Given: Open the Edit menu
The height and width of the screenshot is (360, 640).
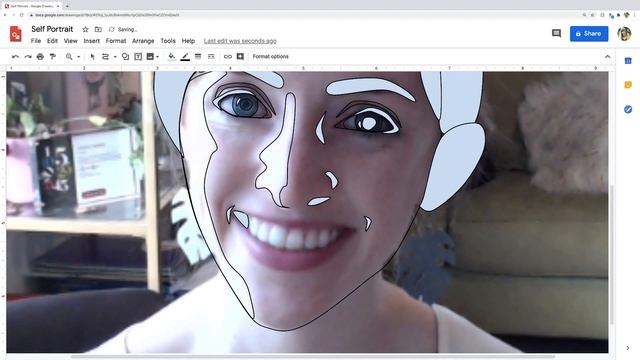Looking at the screenshot, I should point(52,41).
